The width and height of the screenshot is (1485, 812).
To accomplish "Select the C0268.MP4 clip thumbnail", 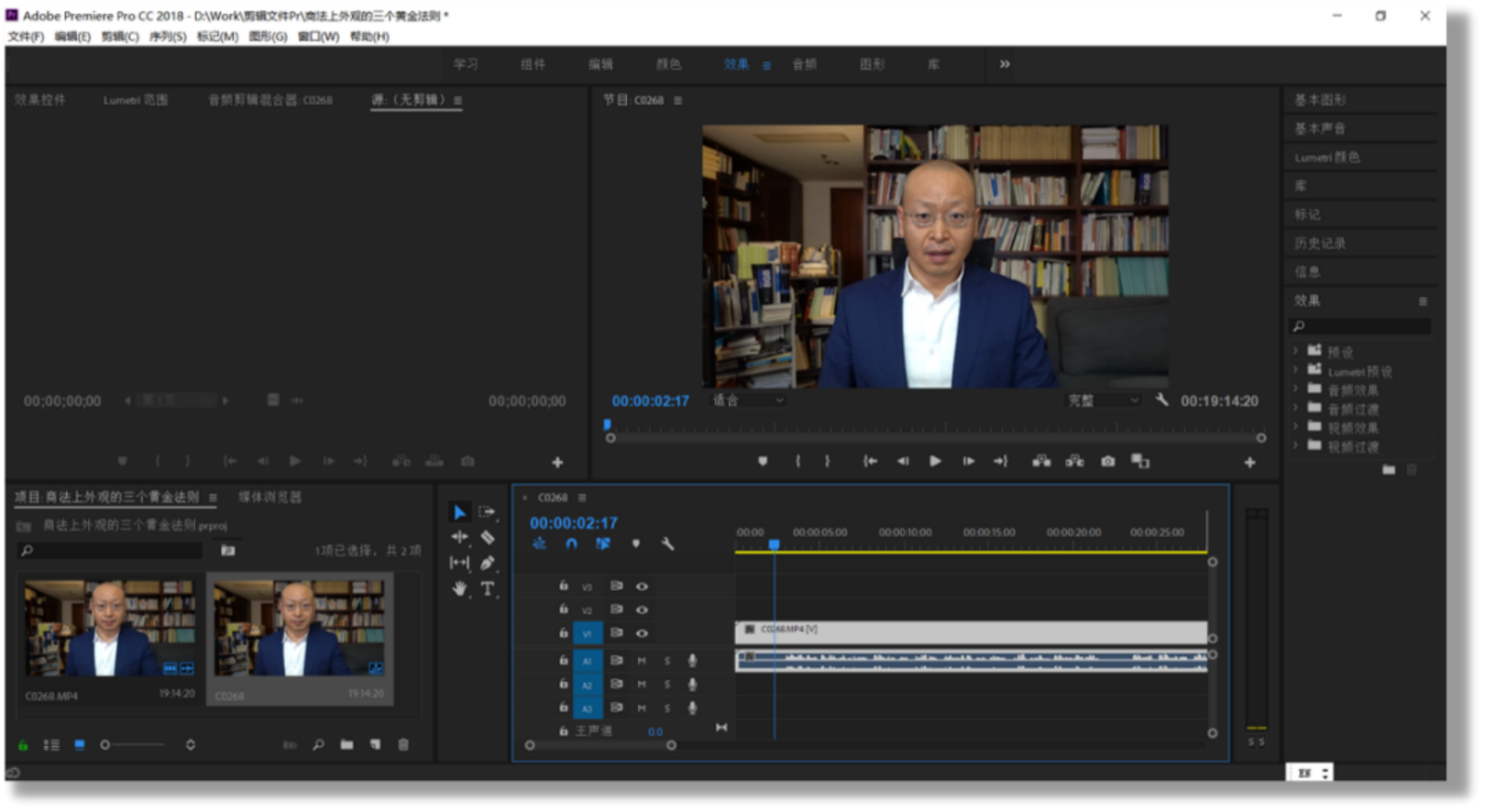I will coord(109,629).
